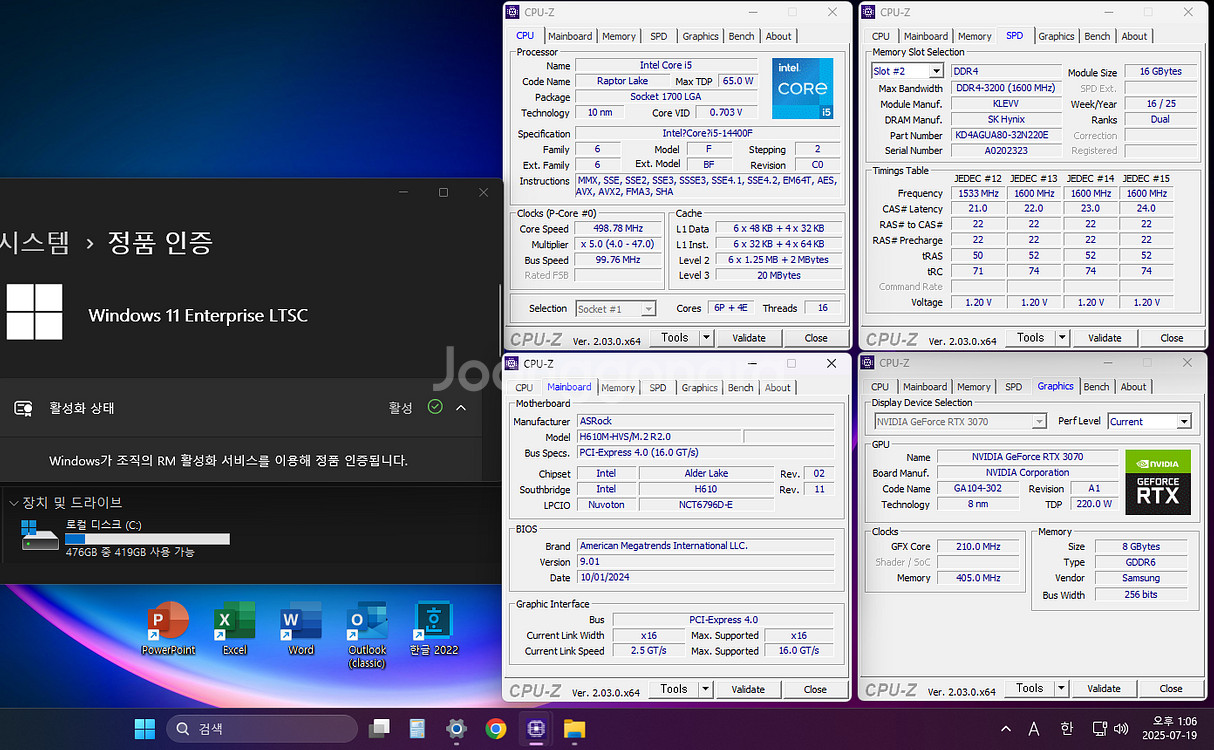Open the calculator-like app in the taskbar
Viewport: 1214px width, 750px height.
tap(418, 728)
